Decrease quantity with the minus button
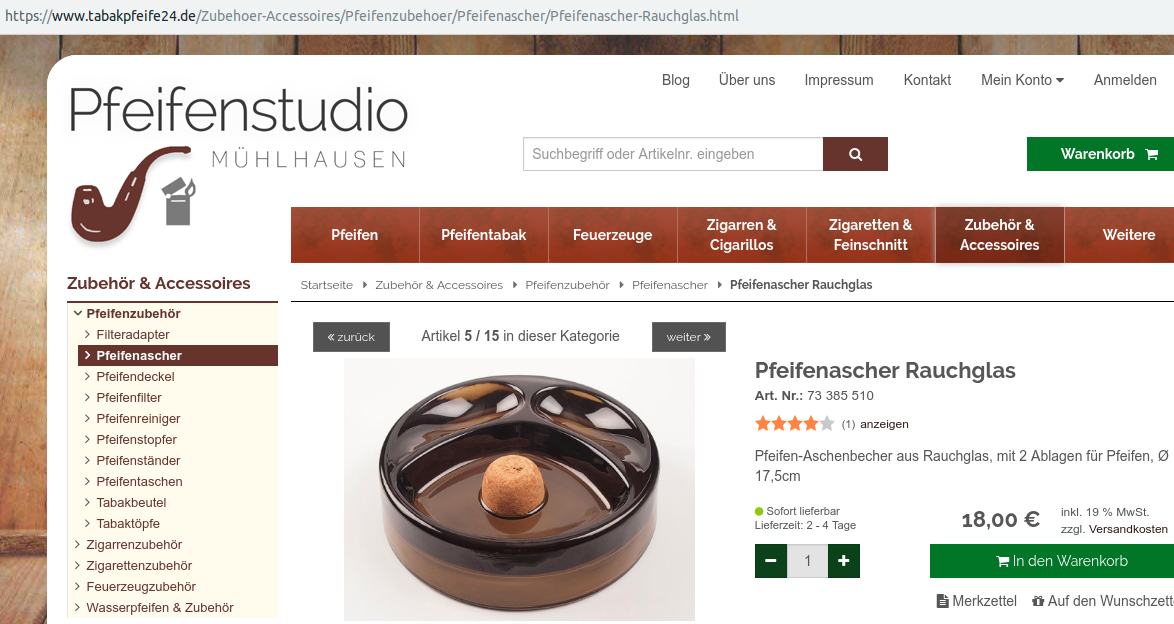 (770, 561)
